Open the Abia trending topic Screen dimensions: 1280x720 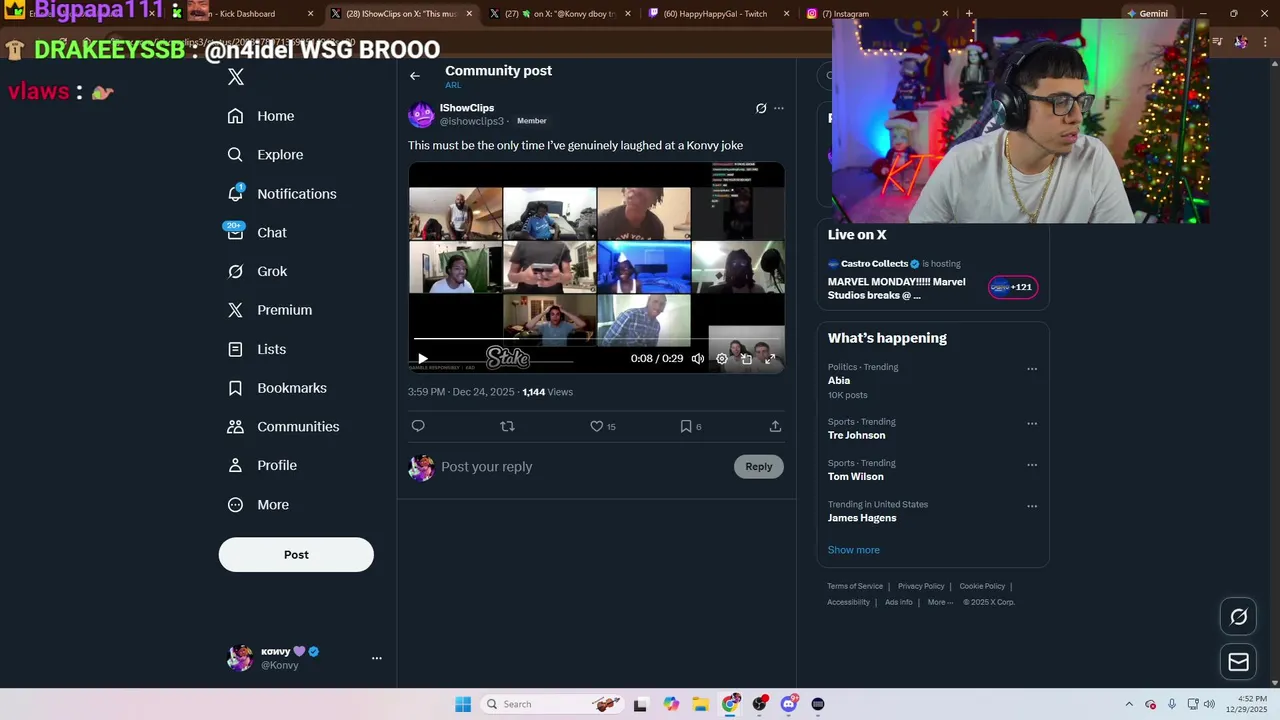coord(839,381)
